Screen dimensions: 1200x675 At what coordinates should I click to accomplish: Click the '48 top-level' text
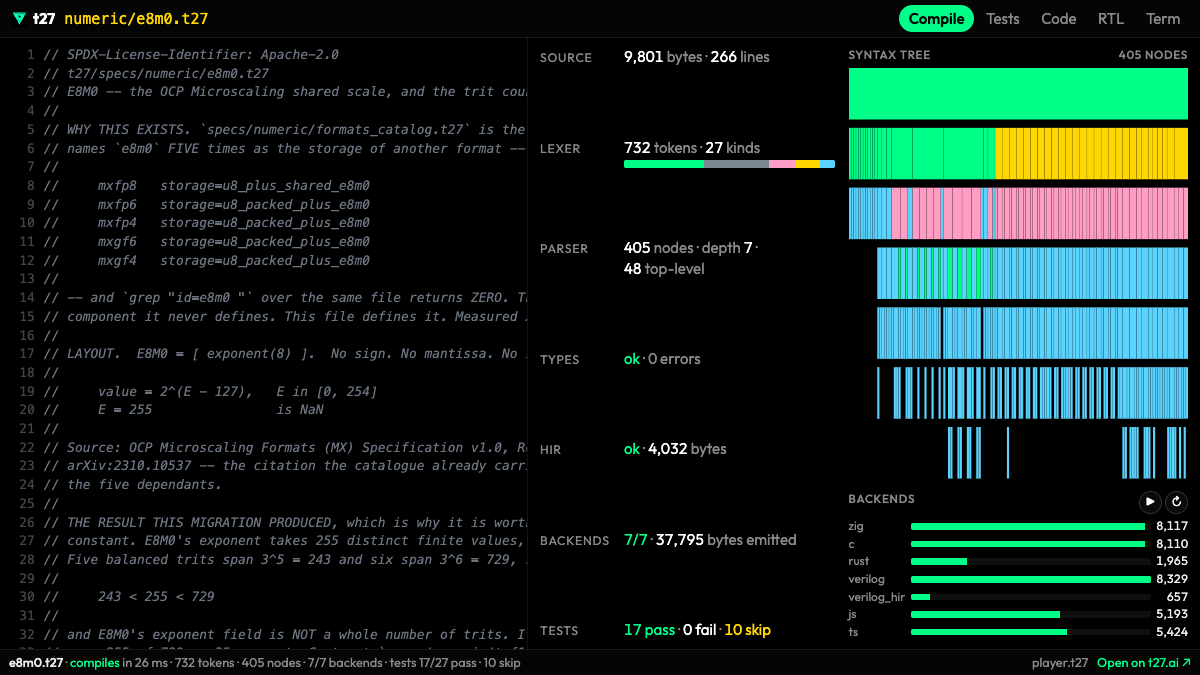click(665, 269)
